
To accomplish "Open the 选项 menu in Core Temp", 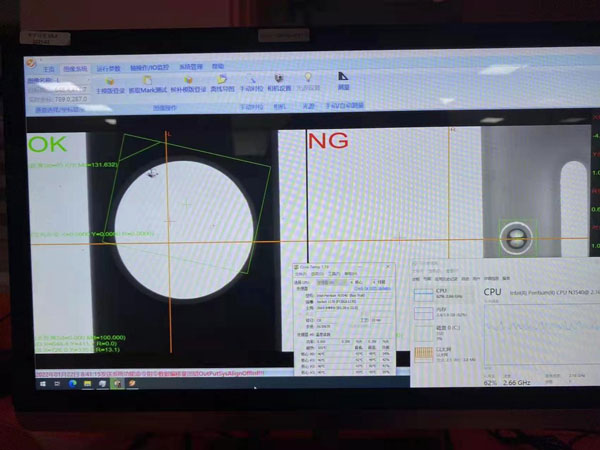I will [316, 275].
